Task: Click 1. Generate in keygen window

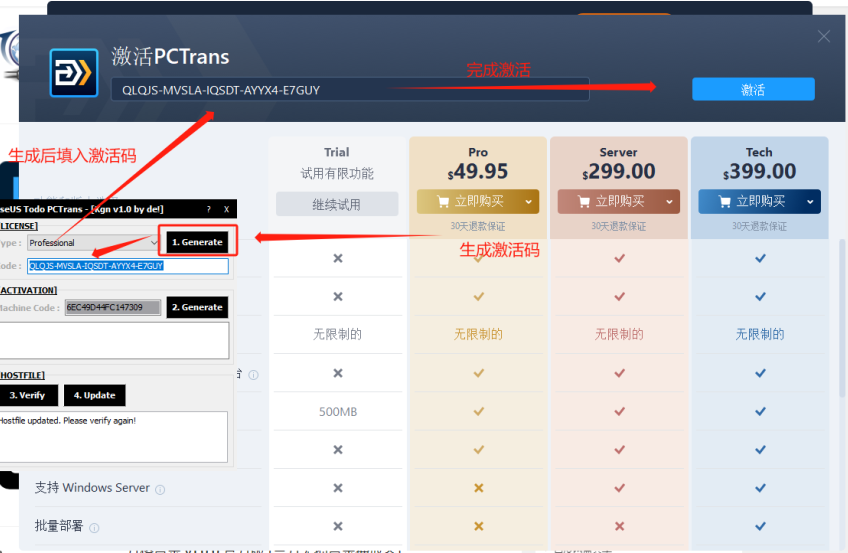Action: [x=197, y=242]
